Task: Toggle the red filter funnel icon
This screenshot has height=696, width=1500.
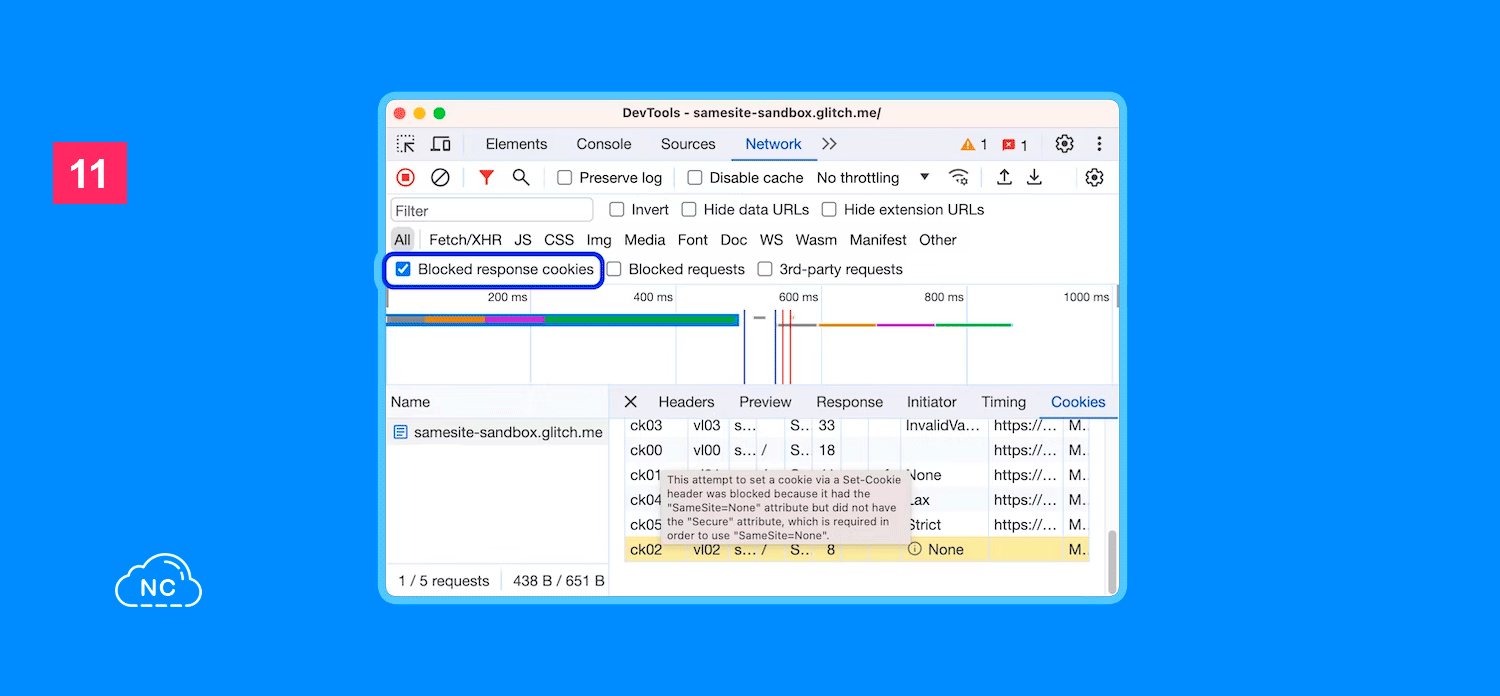Action: coord(486,177)
